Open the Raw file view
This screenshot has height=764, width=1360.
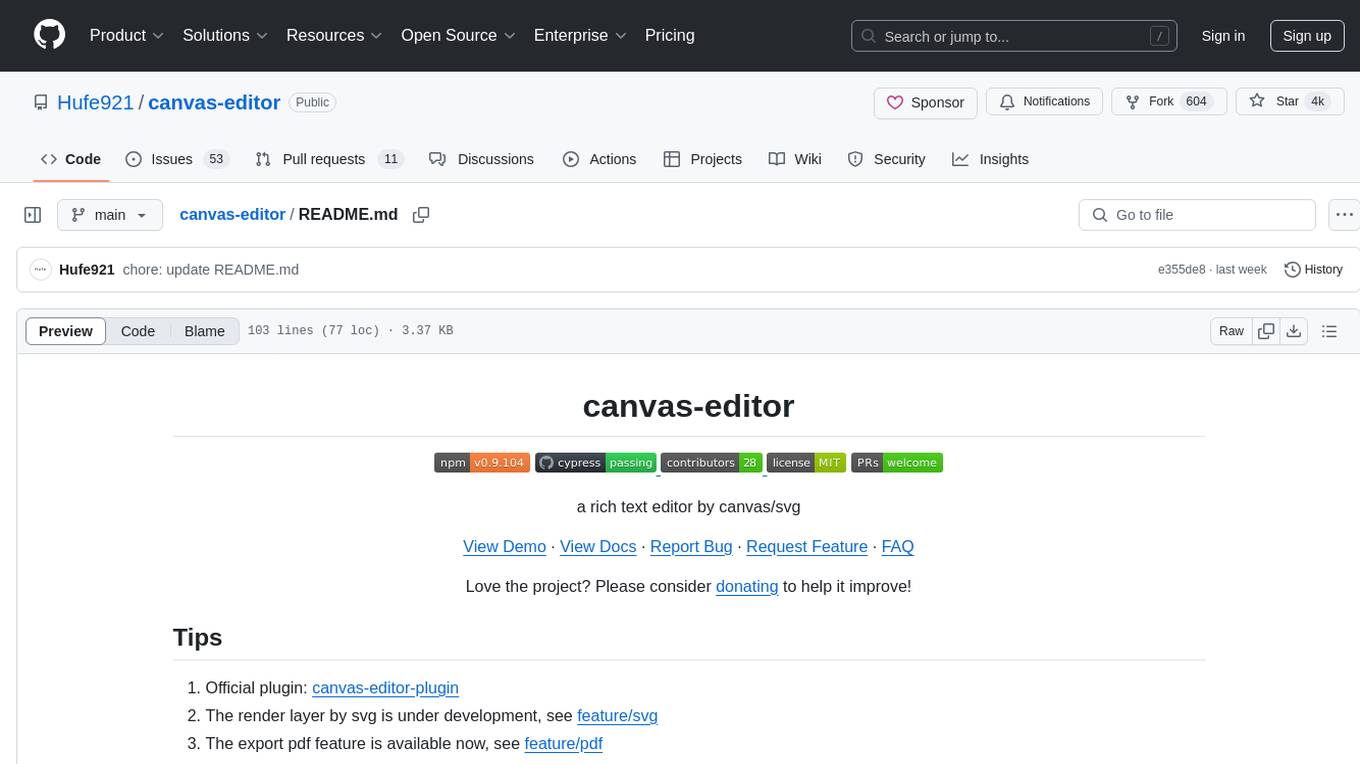click(1231, 331)
